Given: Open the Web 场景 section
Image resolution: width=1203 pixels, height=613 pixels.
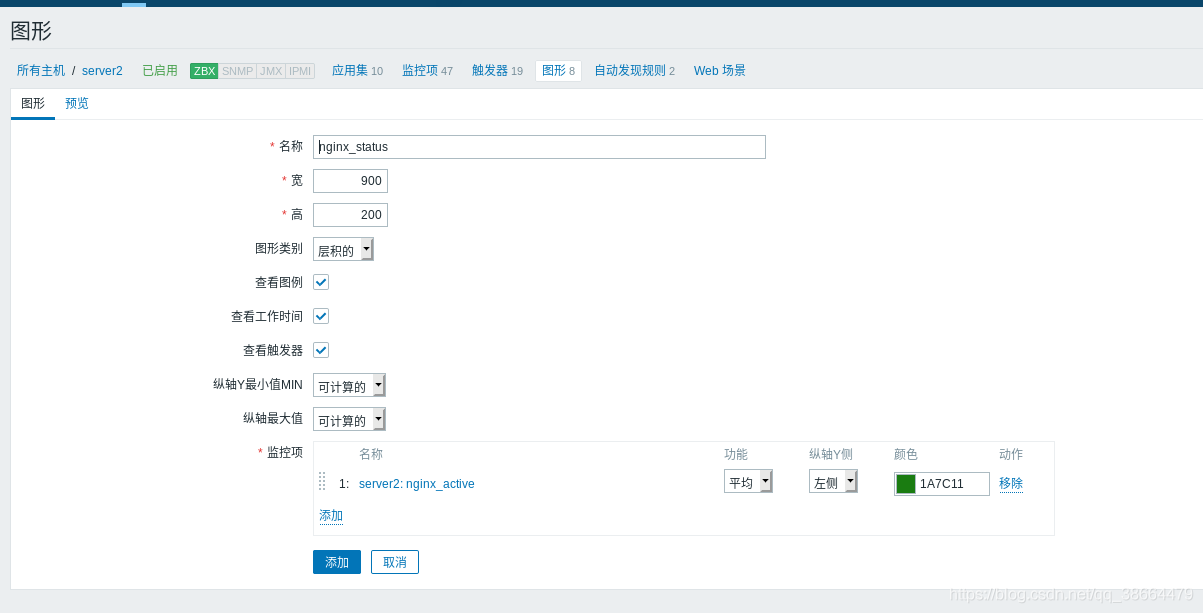Looking at the screenshot, I should 720,71.
